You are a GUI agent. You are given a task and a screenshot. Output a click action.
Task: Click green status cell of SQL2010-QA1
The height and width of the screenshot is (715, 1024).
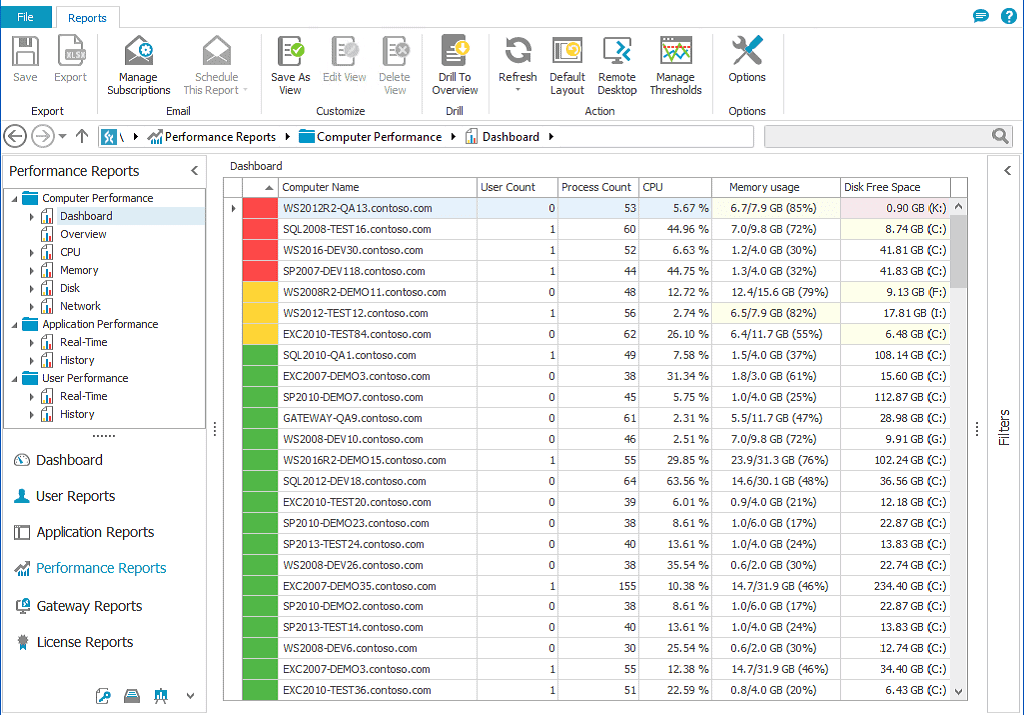point(260,355)
